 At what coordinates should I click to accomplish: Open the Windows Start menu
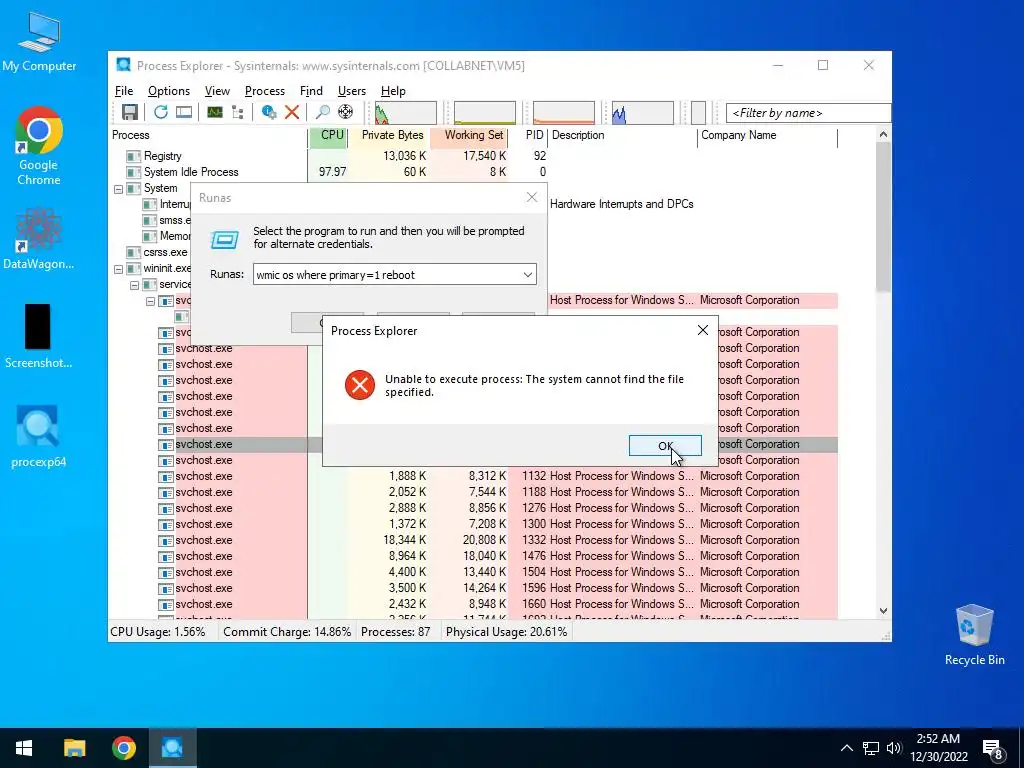point(24,748)
